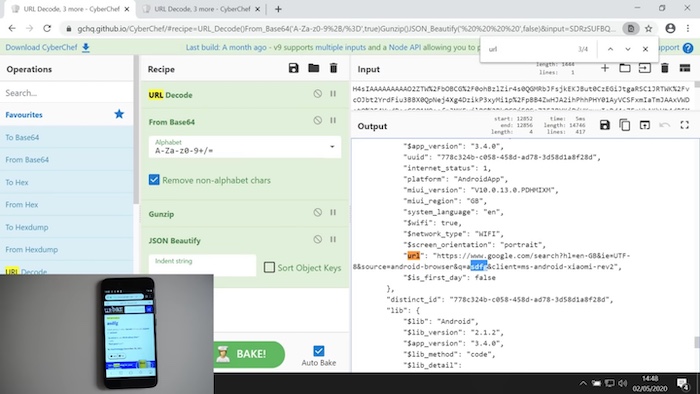The height and width of the screenshot is (394, 700).
Task: Open the taskbar clock and date
Action: 650,383
